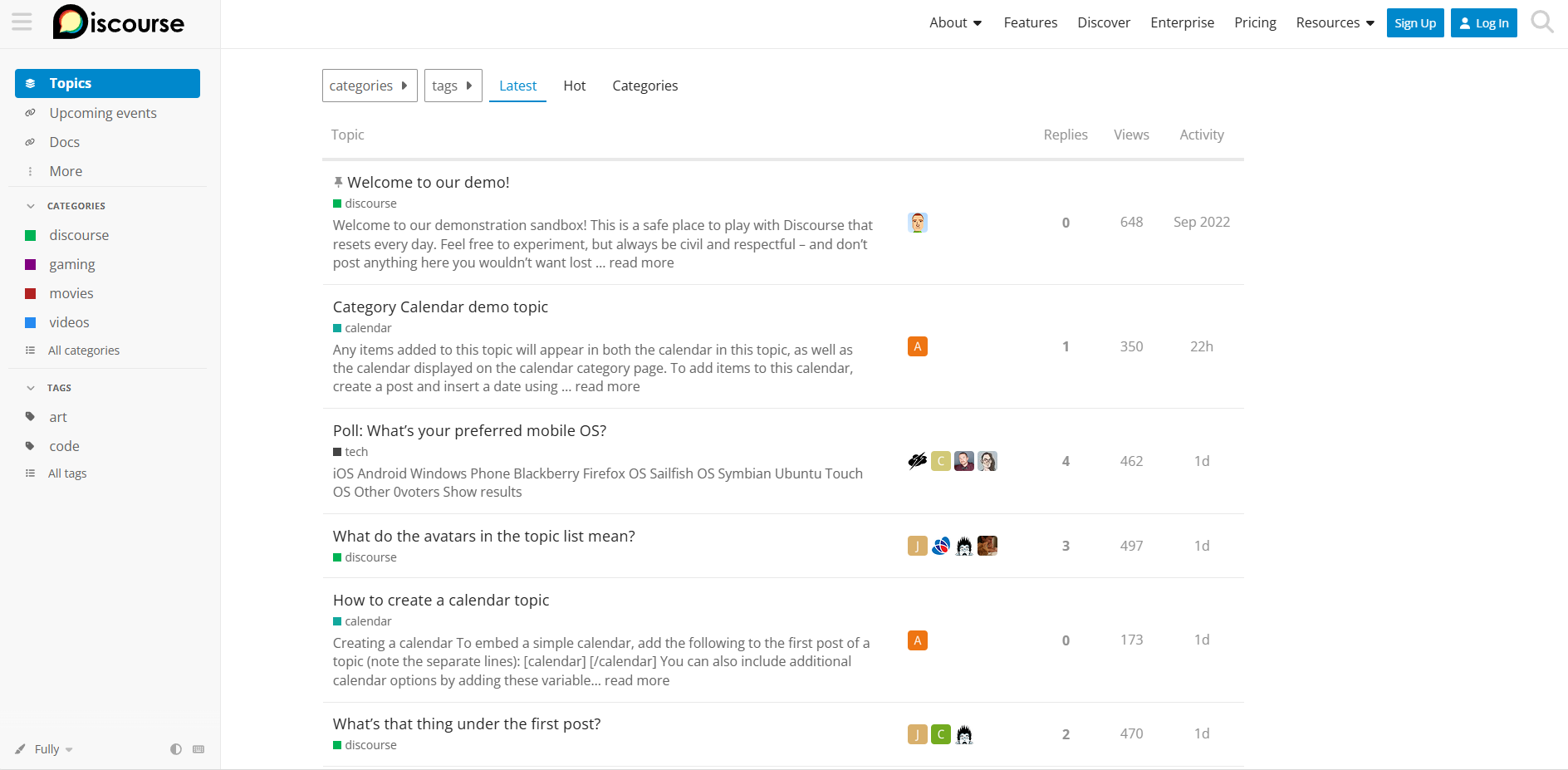This screenshot has width=1568, height=770.
Task: Toggle dark/light color mode
Action: 176,749
